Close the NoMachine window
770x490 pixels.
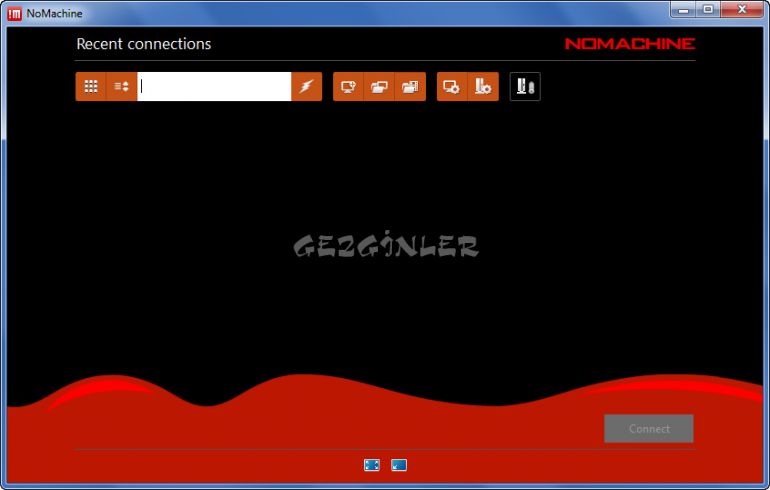741,10
